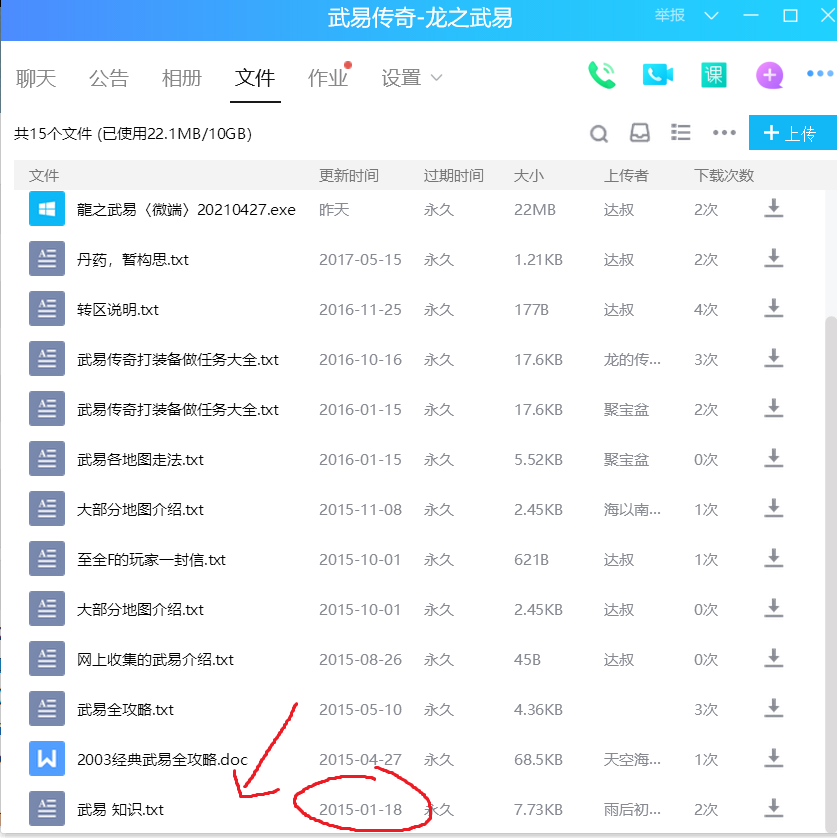This screenshot has height=838, width=837.
Task: Start a group voice call
Action: pyautogui.click(x=602, y=75)
